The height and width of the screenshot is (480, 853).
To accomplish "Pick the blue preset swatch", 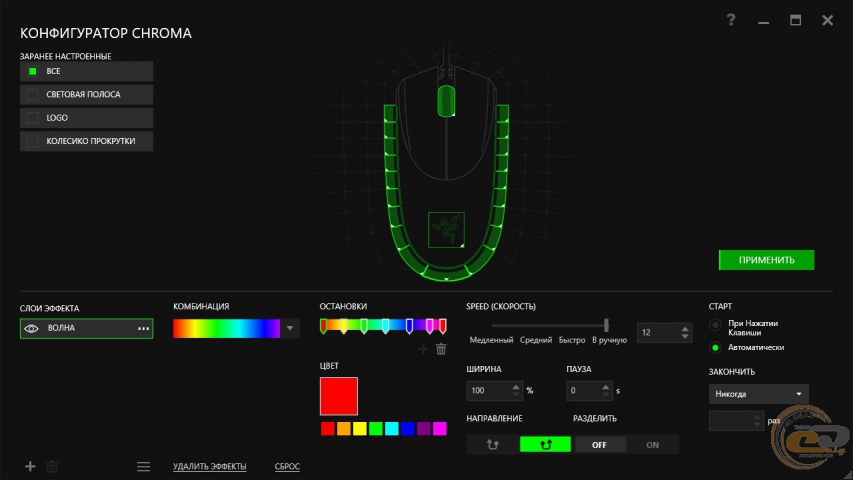I will click(407, 429).
